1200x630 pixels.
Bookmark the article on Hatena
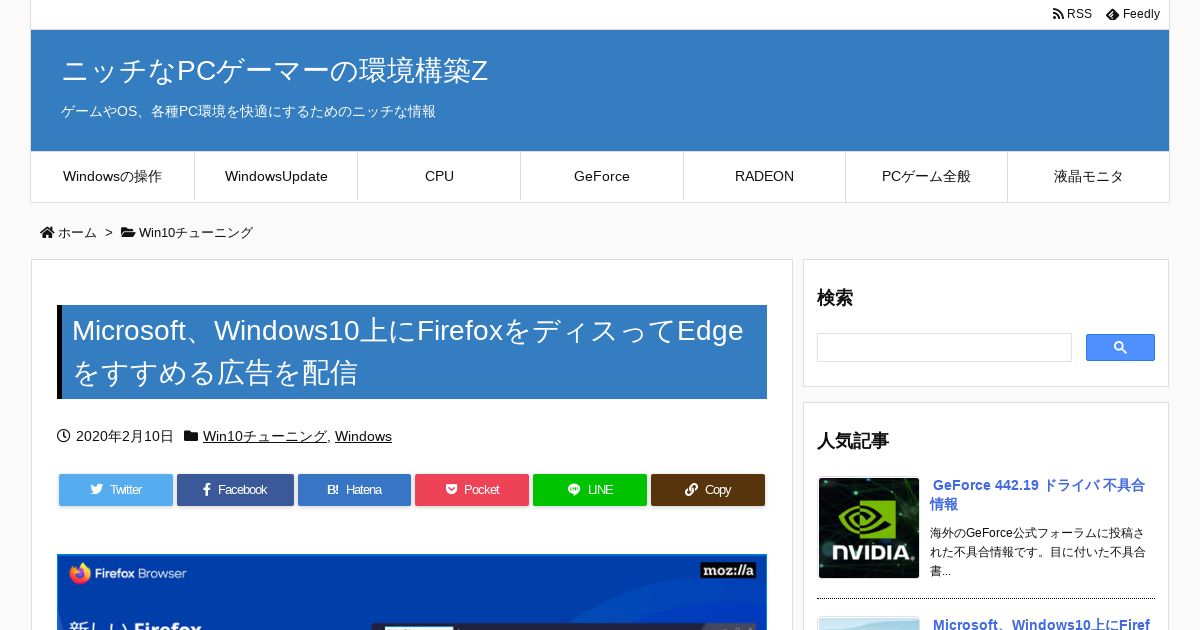point(354,490)
